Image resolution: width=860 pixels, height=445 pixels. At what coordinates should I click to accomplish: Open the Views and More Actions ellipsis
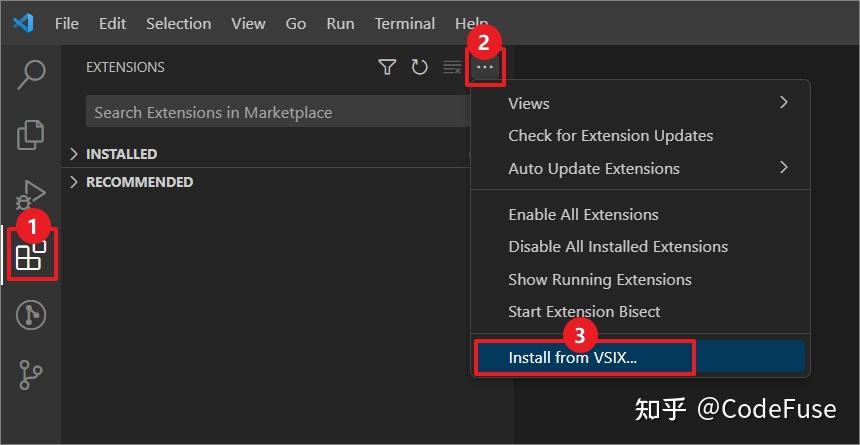pyautogui.click(x=485, y=67)
